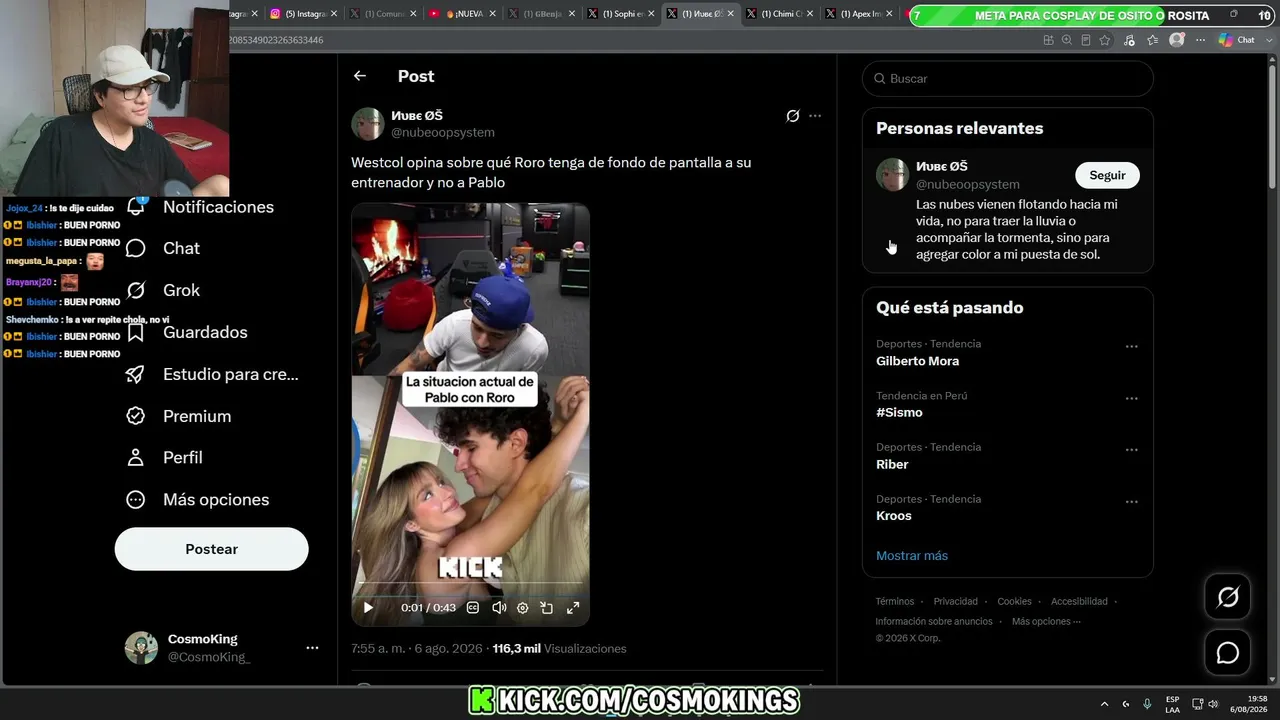
Task: Open the Kroos trend
Action: (x=894, y=516)
